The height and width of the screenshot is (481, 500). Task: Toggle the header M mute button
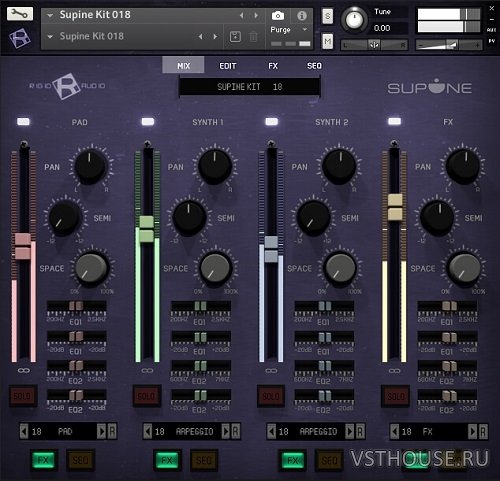point(328,41)
